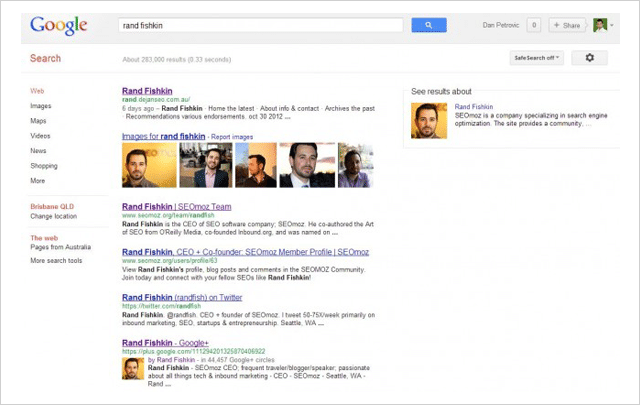Screen dimensions: 640x405
Task: Click the Share button
Action: click(567, 25)
